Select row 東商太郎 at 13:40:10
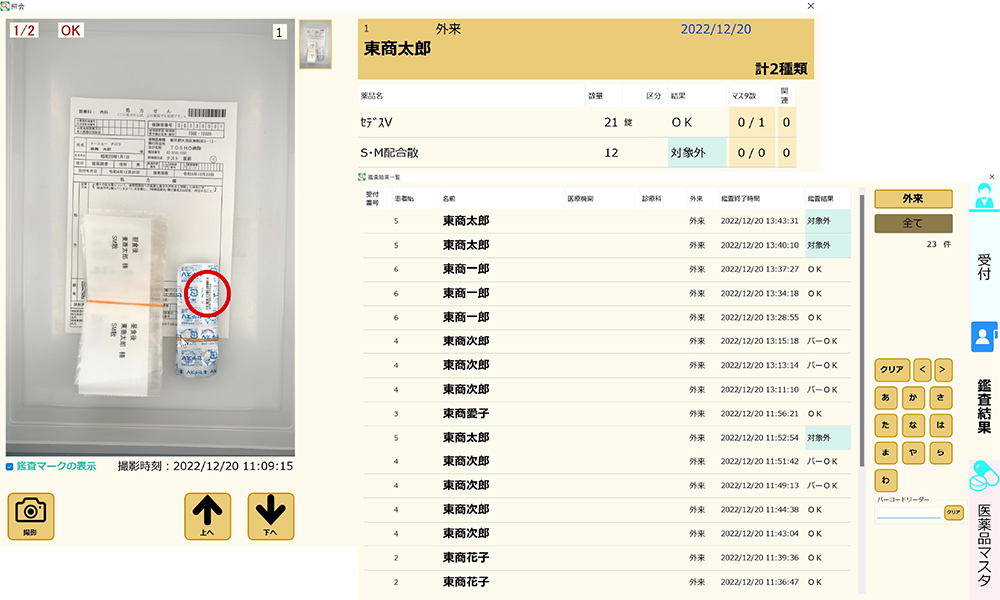 607,245
